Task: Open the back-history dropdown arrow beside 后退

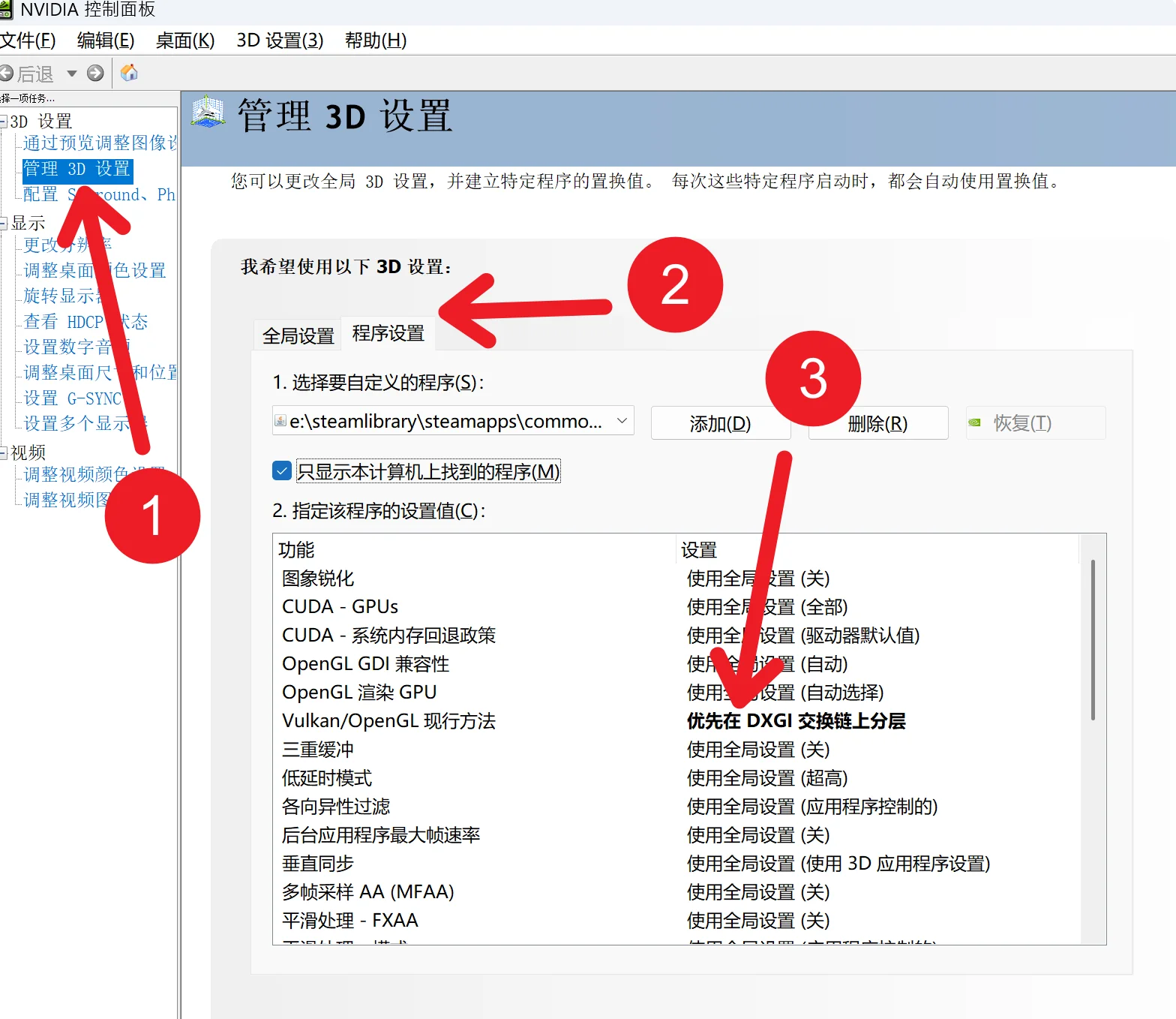Action: pyautogui.click(x=72, y=74)
